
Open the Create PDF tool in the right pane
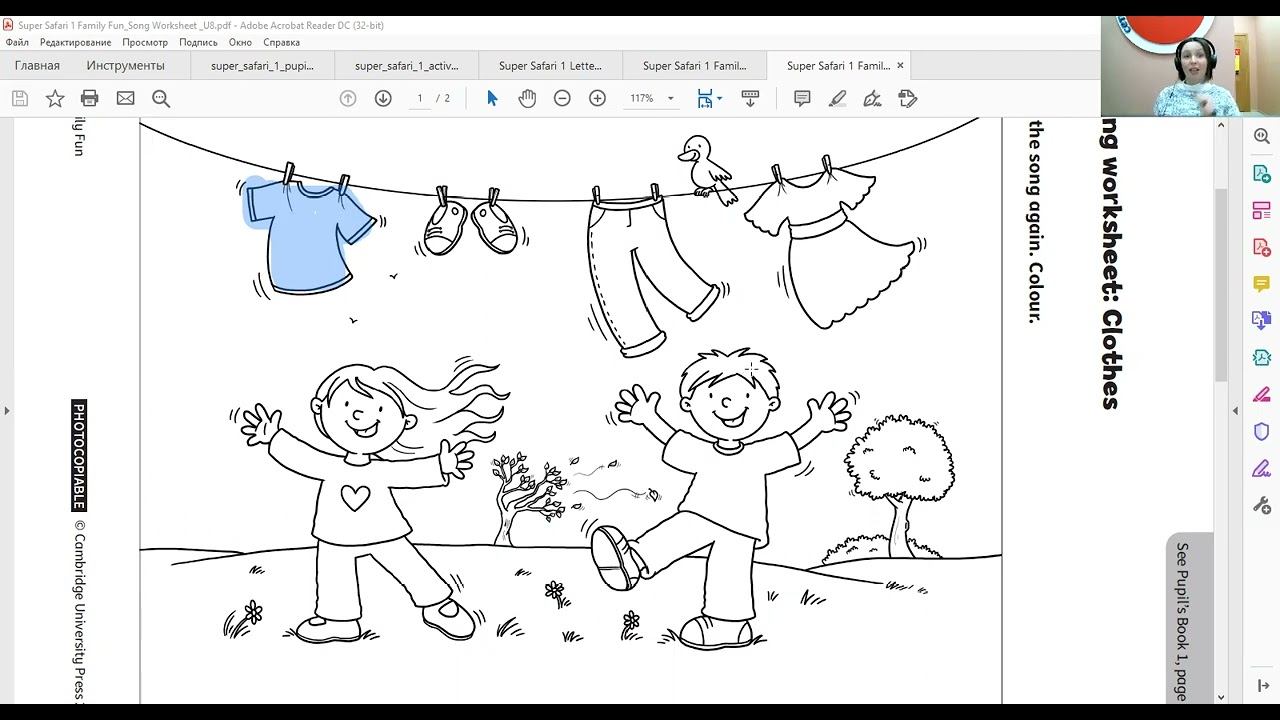coord(1262,247)
